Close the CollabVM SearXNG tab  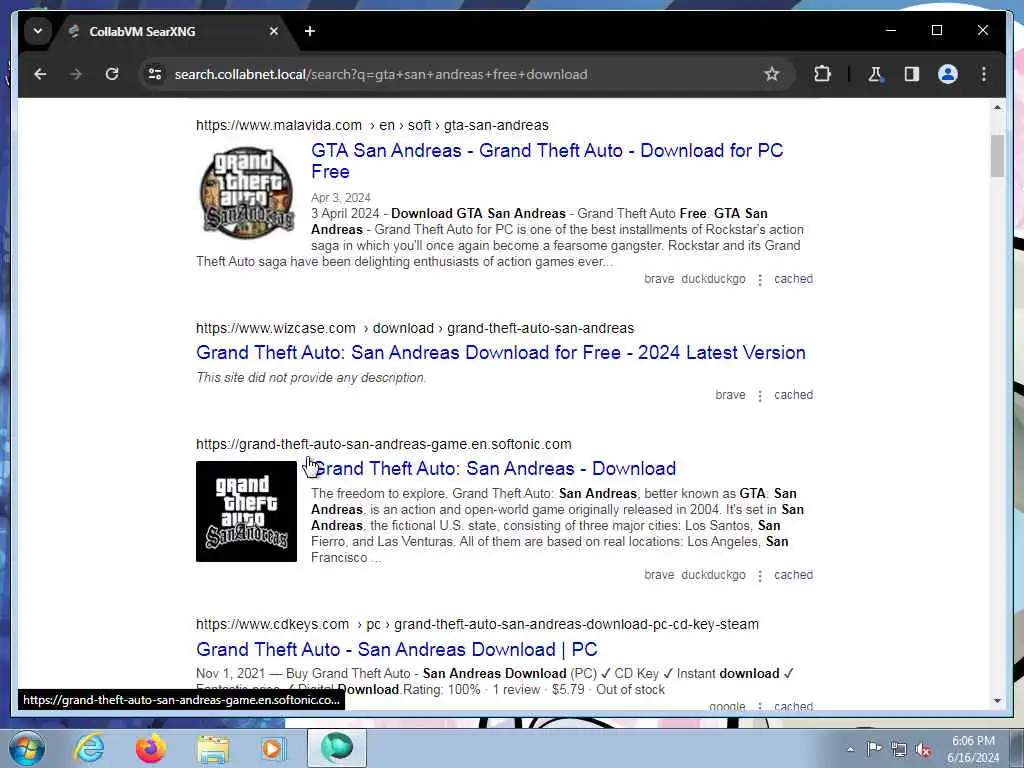(274, 31)
